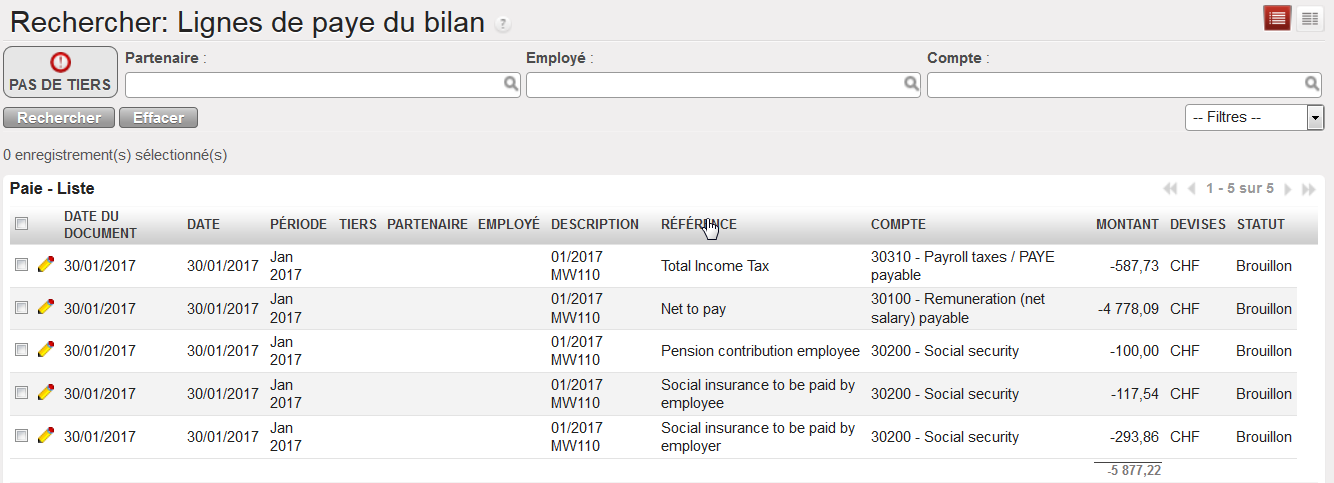Open Employé search magnifier
Image resolution: width=1334 pixels, height=483 pixels.
click(x=911, y=85)
